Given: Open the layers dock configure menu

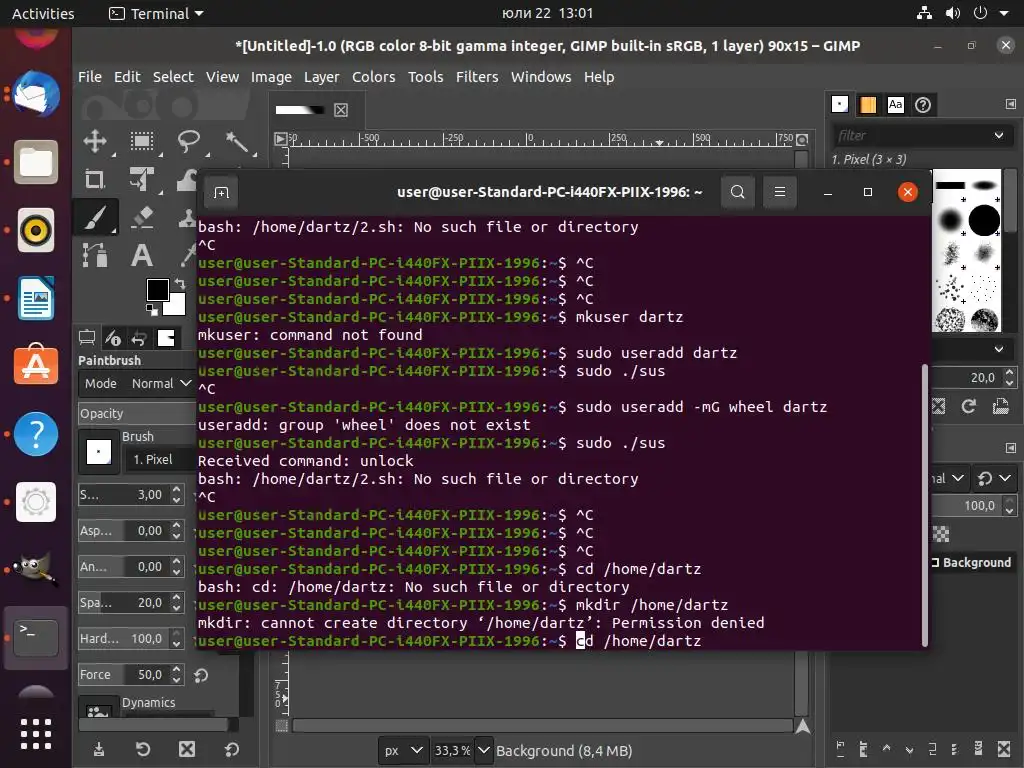Looking at the screenshot, I should pyautogui.click(x=1010, y=448).
